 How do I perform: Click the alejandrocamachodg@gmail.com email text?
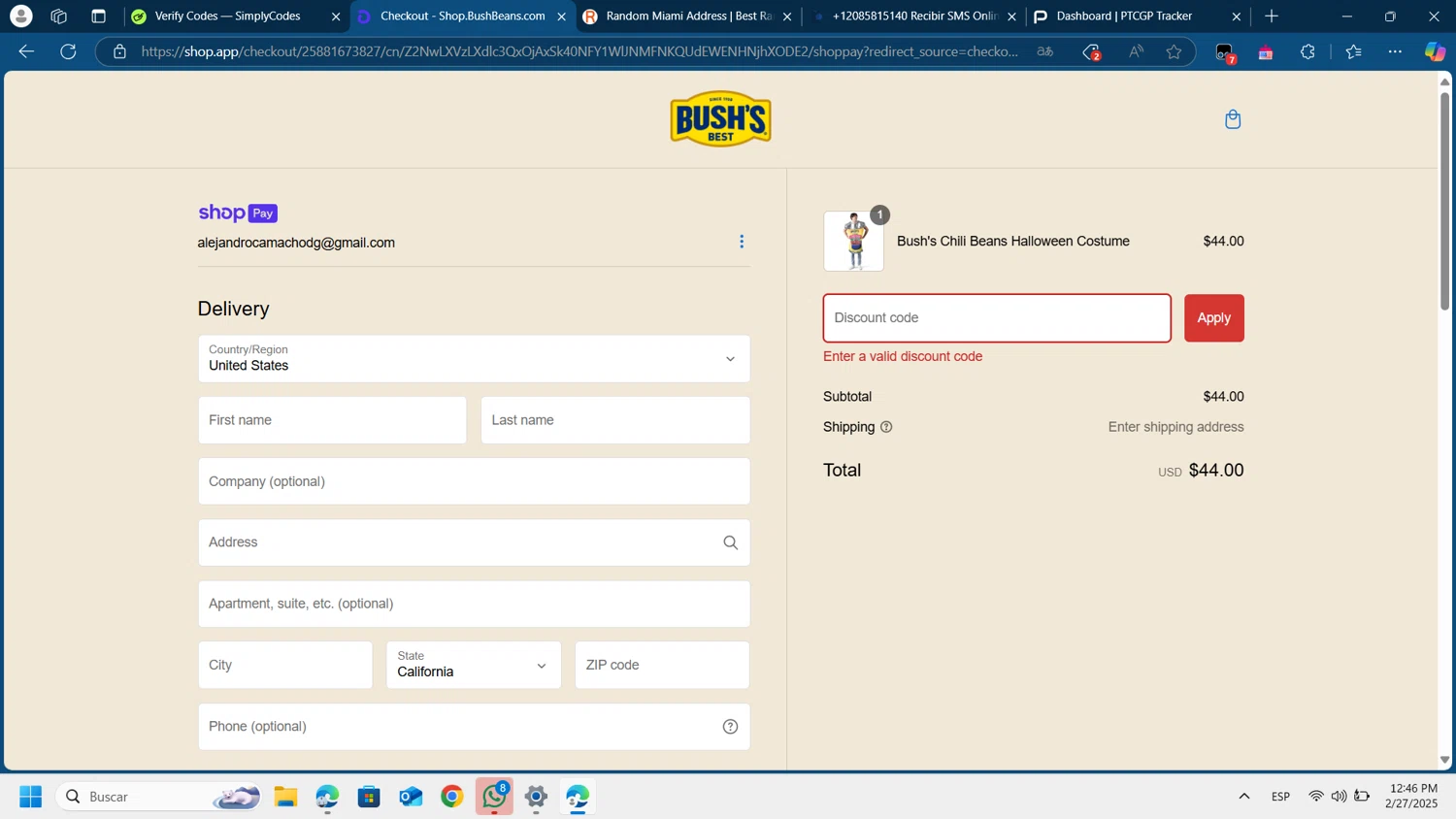296,243
